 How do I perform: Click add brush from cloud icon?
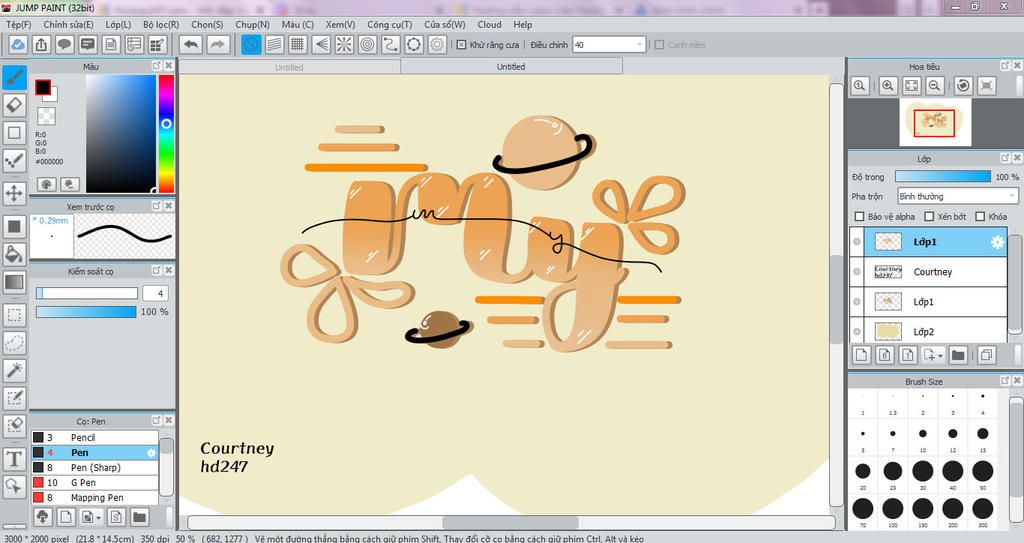(42, 517)
